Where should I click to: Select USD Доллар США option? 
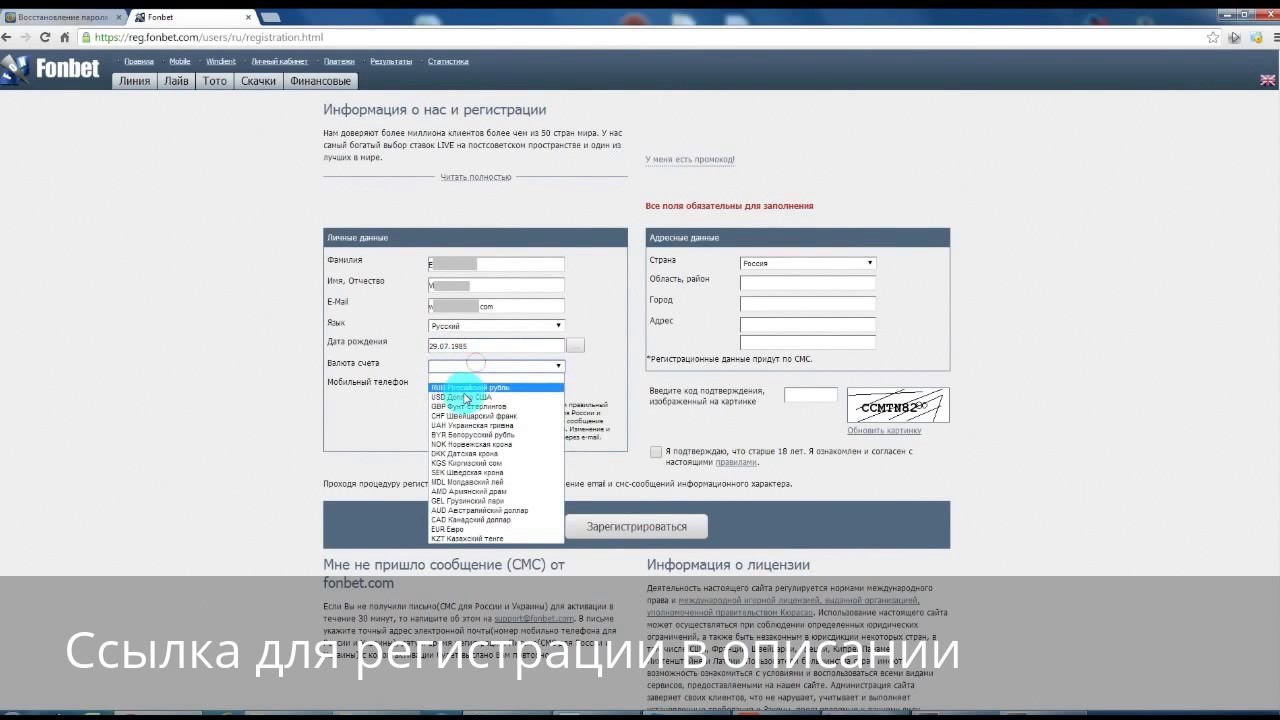tap(496, 397)
